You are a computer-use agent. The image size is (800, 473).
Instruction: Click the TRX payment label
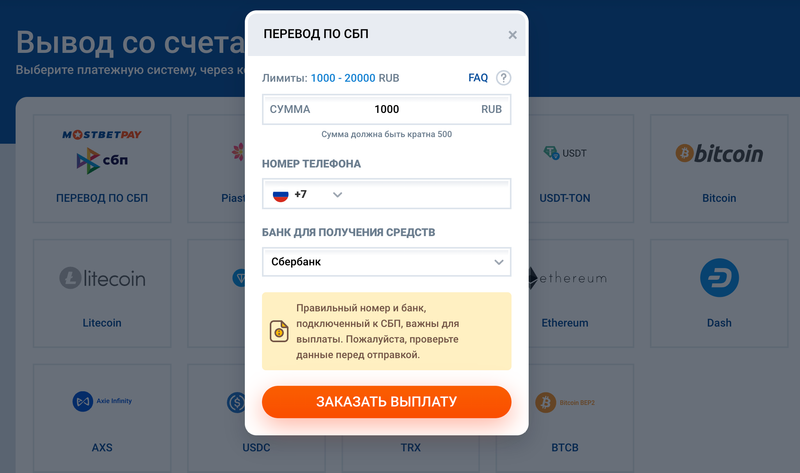(411, 447)
